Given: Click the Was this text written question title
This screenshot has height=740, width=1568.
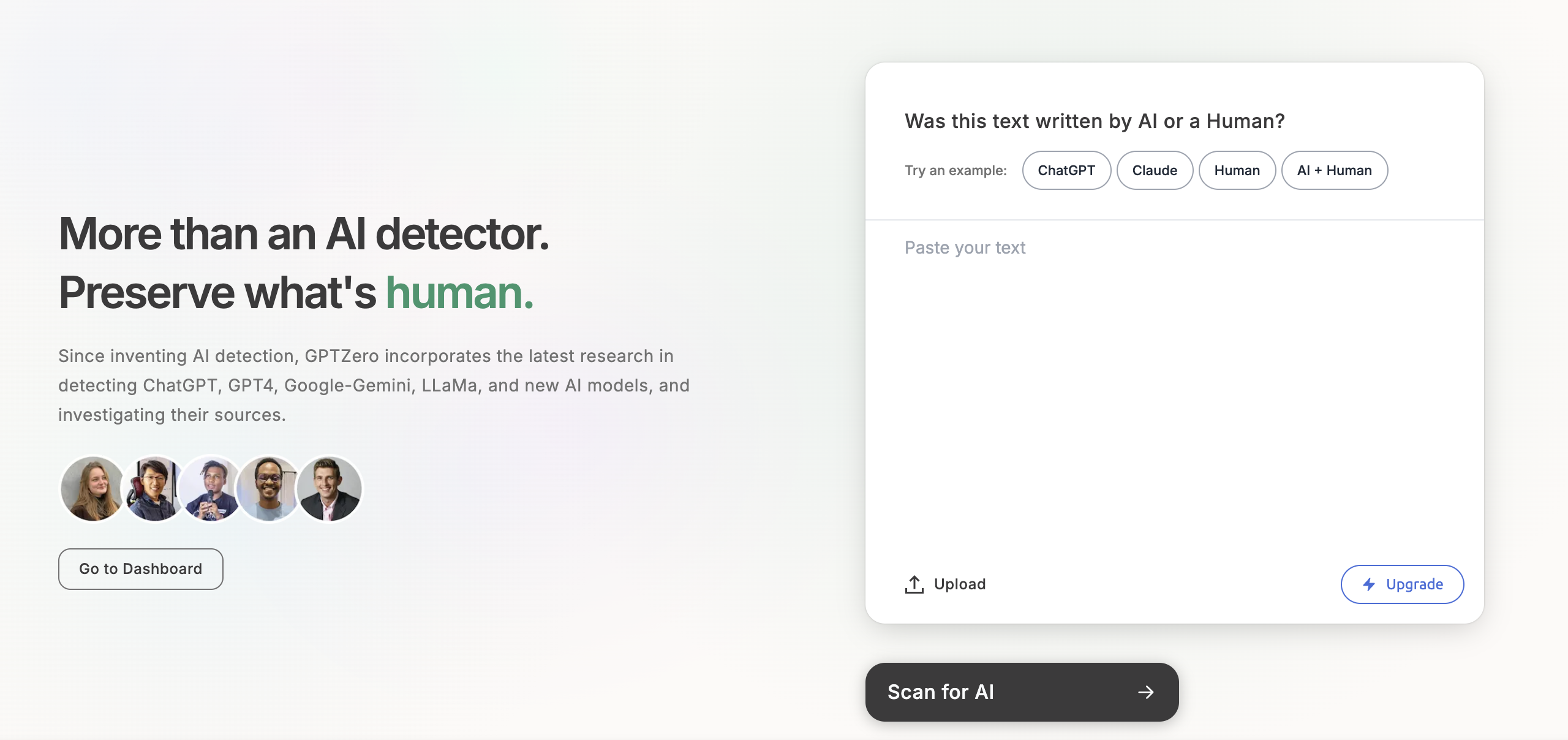Looking at the screenshot, I should (1095, 121).
